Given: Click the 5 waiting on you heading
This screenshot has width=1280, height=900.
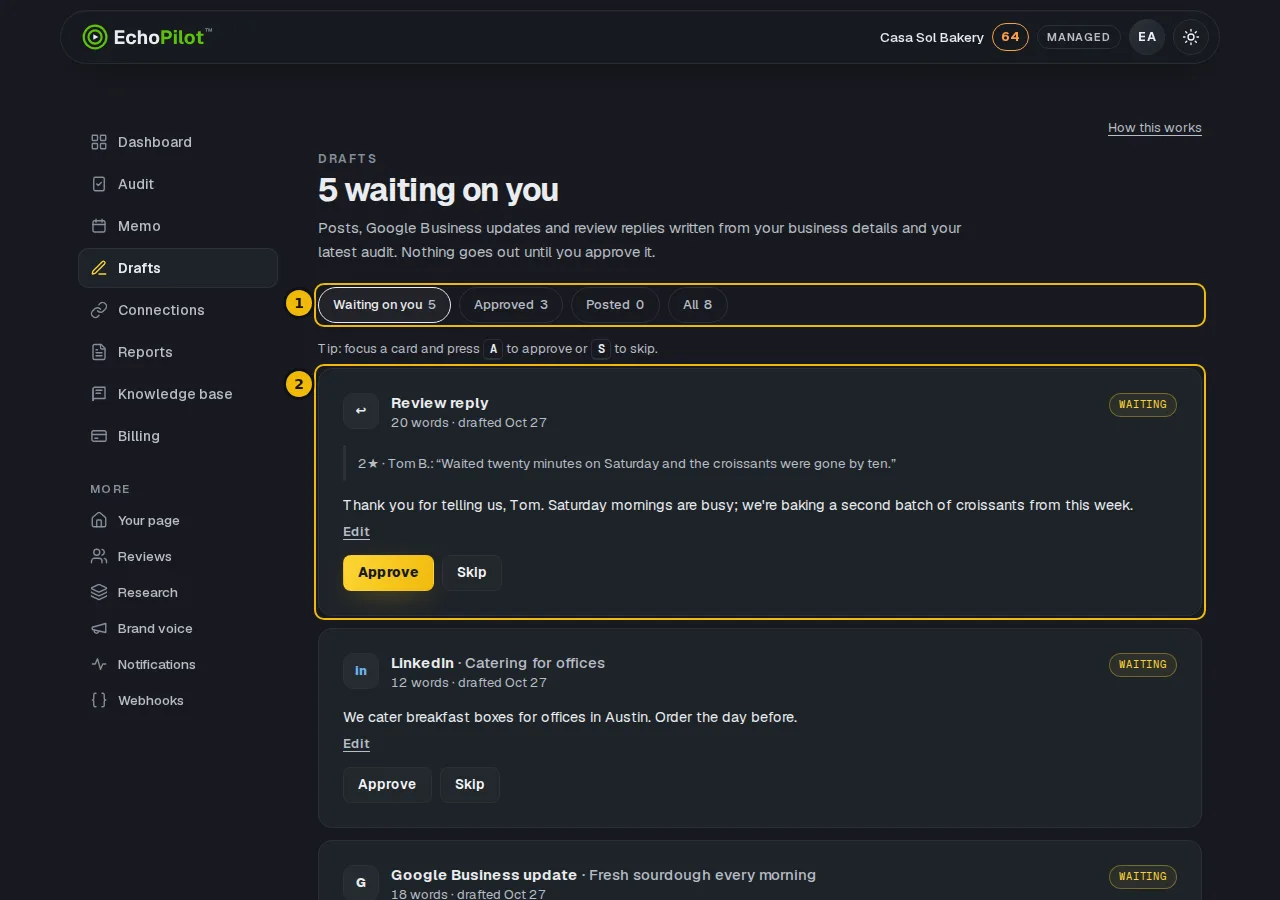Looking at the screenshot, I should (438, 190).
